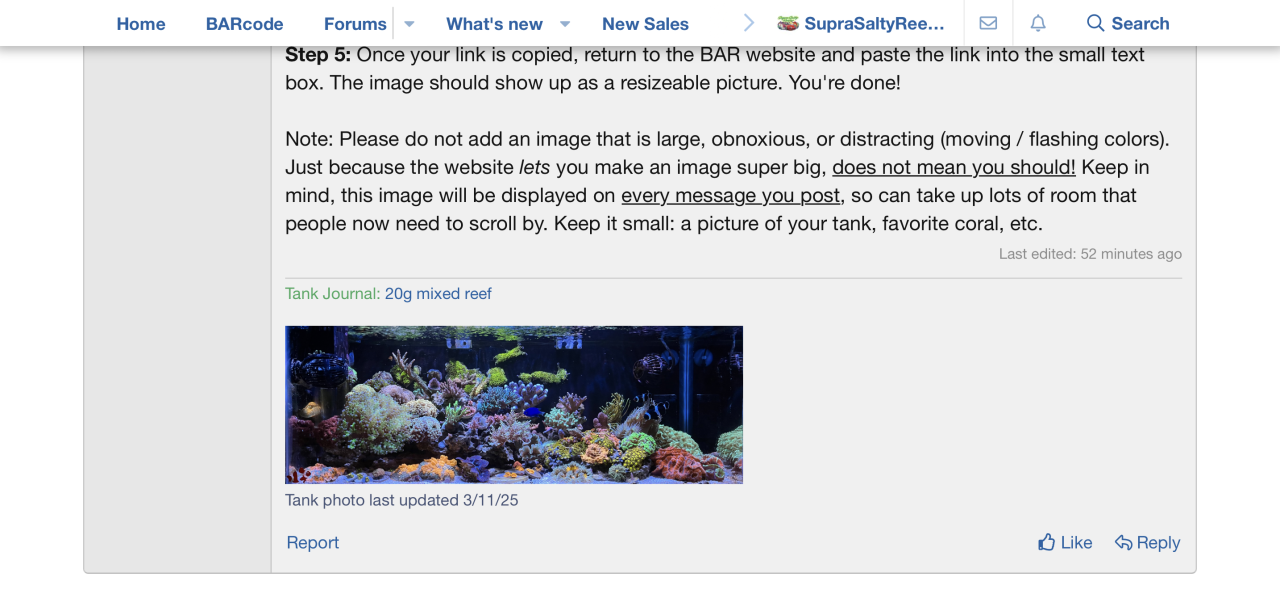Click underlined text 'every message you post'
1280x590 pixels.
(x=730, y=195)
